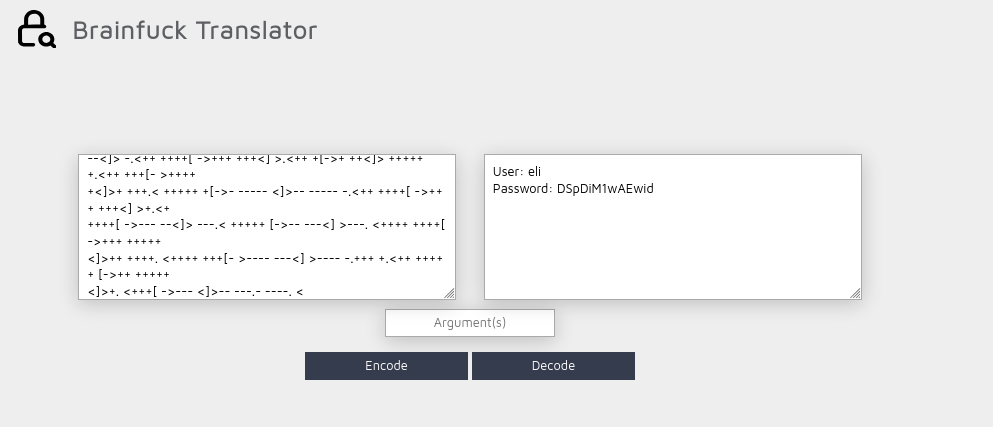Click the code line "+.<++ +++[- >++++"
The width and height of the screenshot is (993, 427).
point(142,175)
